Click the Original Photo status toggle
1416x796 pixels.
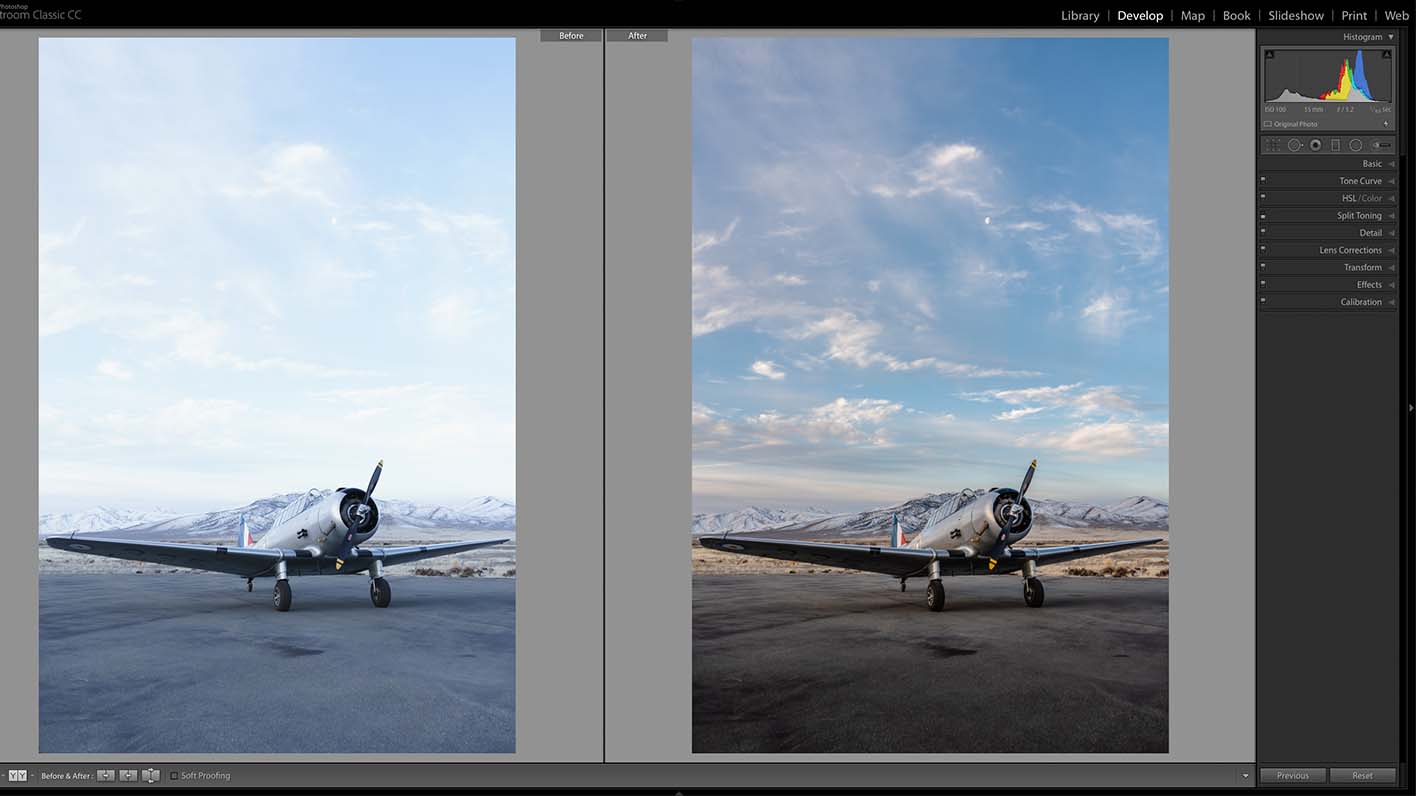click(x=1290, y=123)
